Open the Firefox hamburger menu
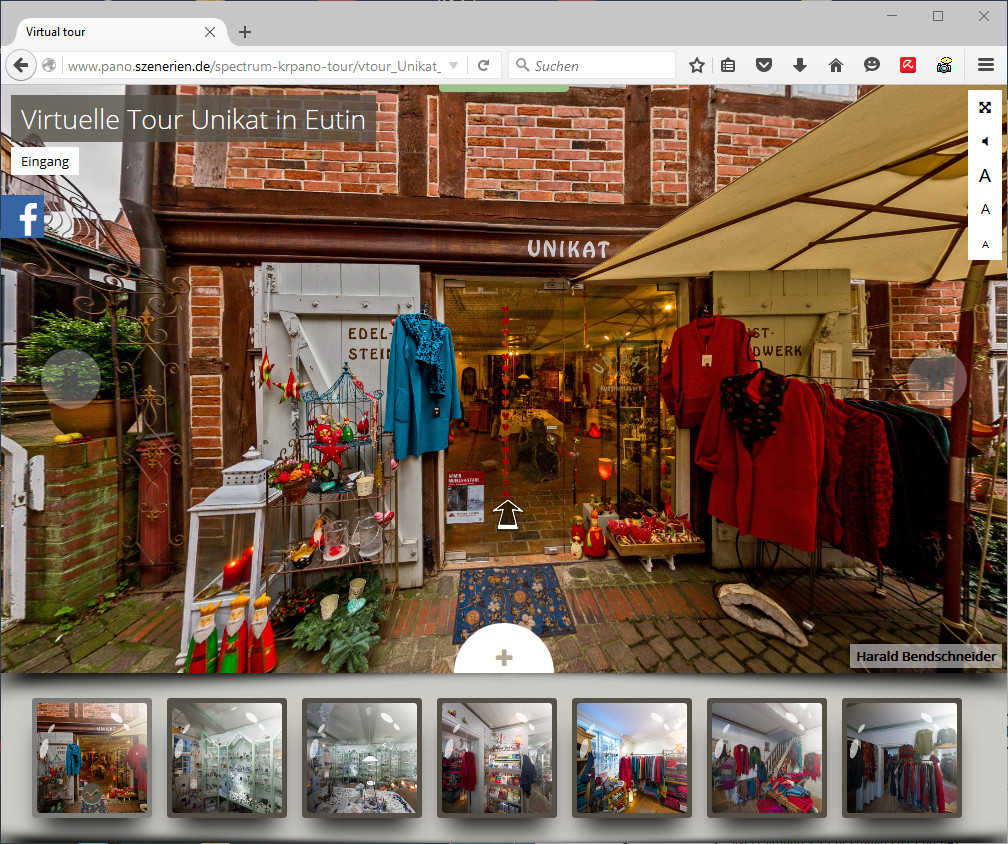 (x=985, y=65)
